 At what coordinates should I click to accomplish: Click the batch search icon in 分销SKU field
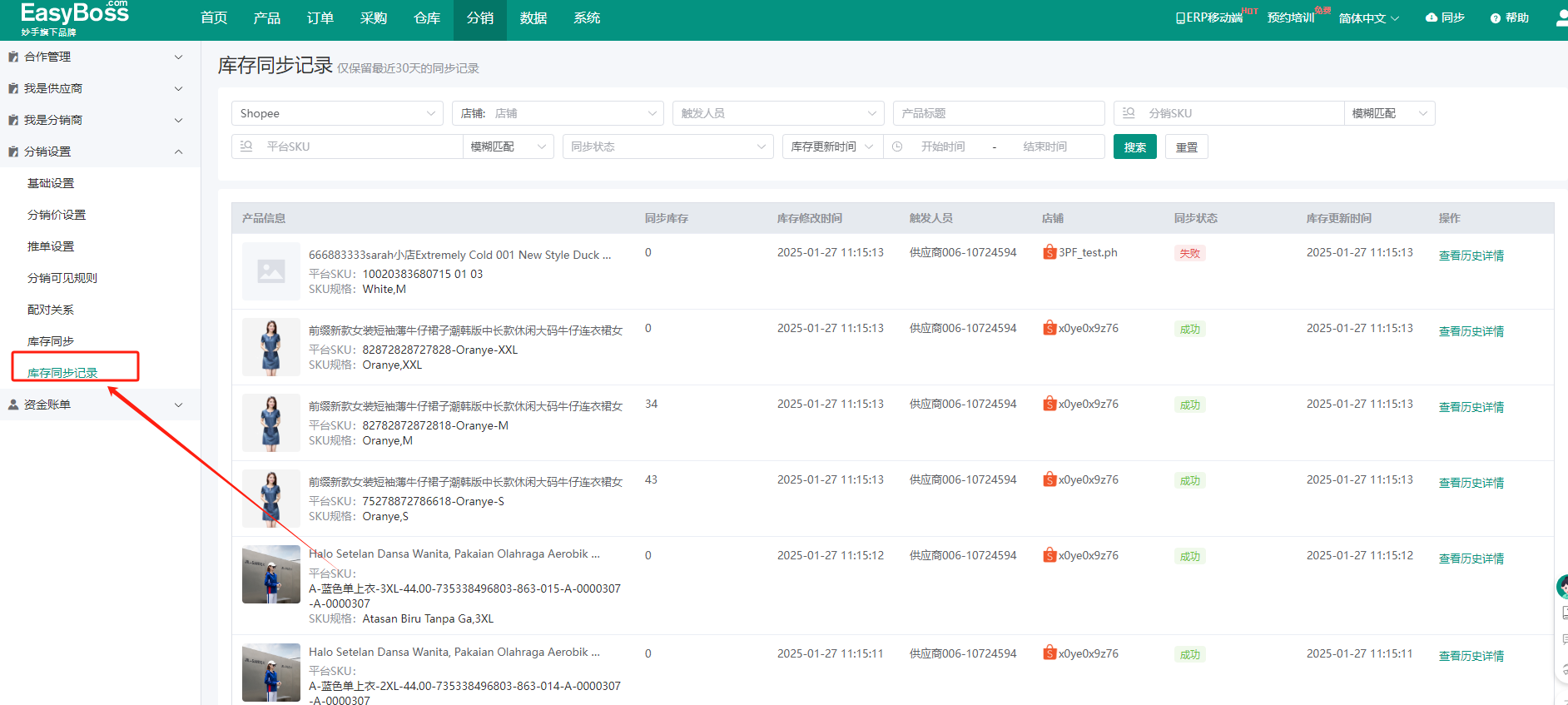(x=1129, y=113)
